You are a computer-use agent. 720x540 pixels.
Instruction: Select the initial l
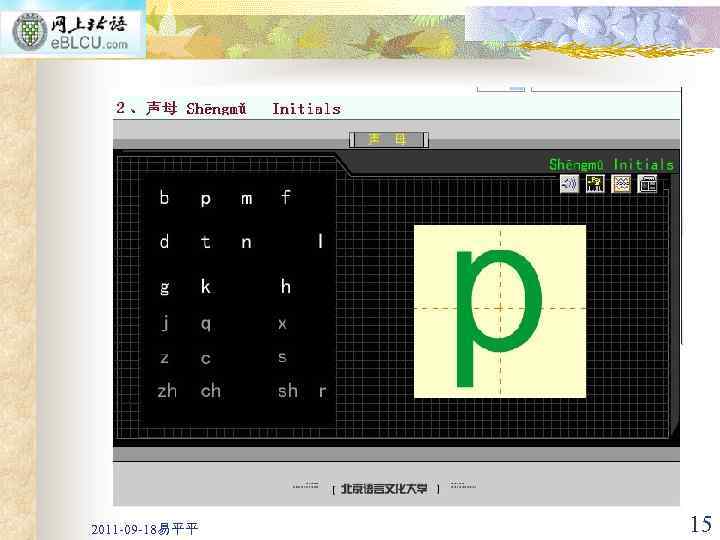(321, 241)
